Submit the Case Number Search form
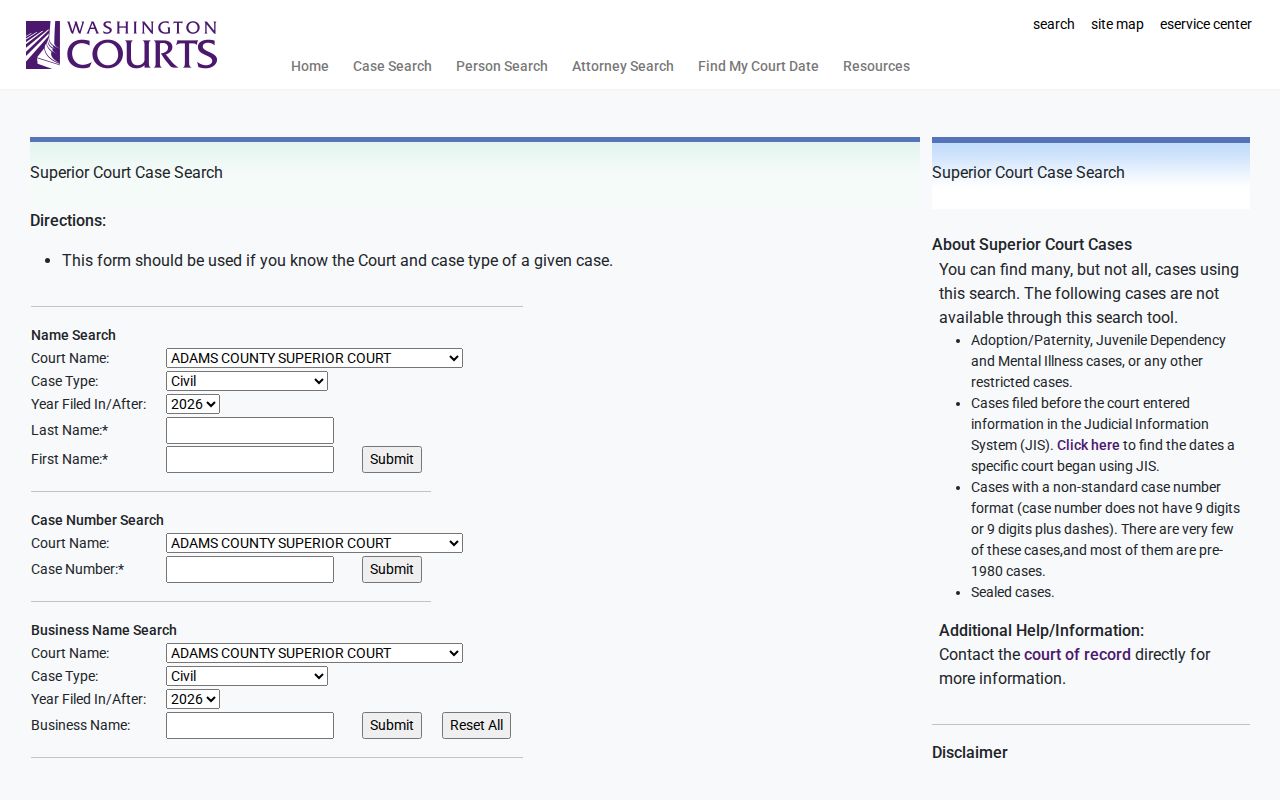 tap(392, 570)
